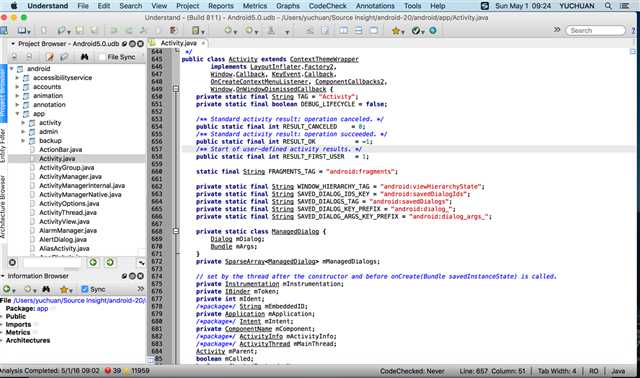Click the stop icon below the project tree
Viewport: 640px width, 378px height.
12,262
